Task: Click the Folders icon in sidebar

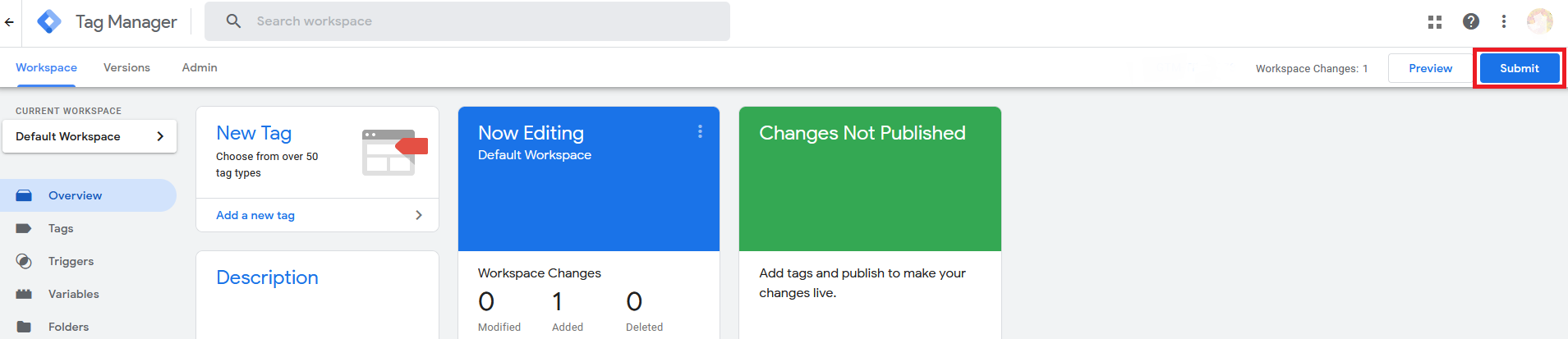Action: [24, 327]
